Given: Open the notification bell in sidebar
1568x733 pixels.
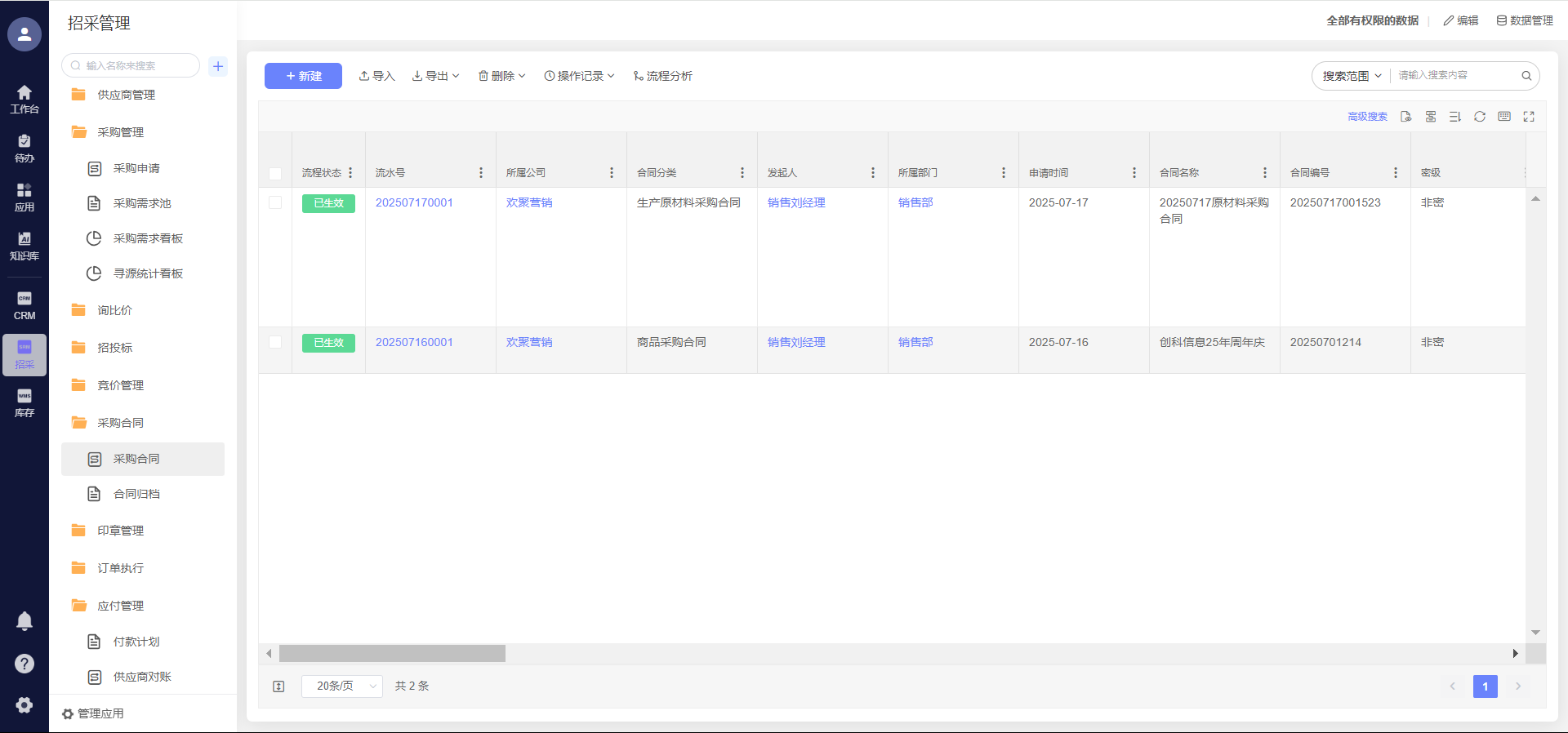Looking at the screenshot, I should 24,621.
